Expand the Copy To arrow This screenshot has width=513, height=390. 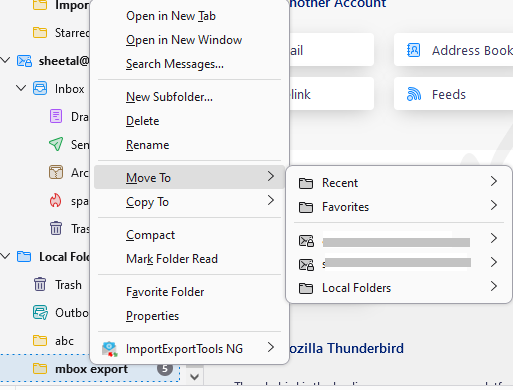pyautogui.click(x=271, y=200)
